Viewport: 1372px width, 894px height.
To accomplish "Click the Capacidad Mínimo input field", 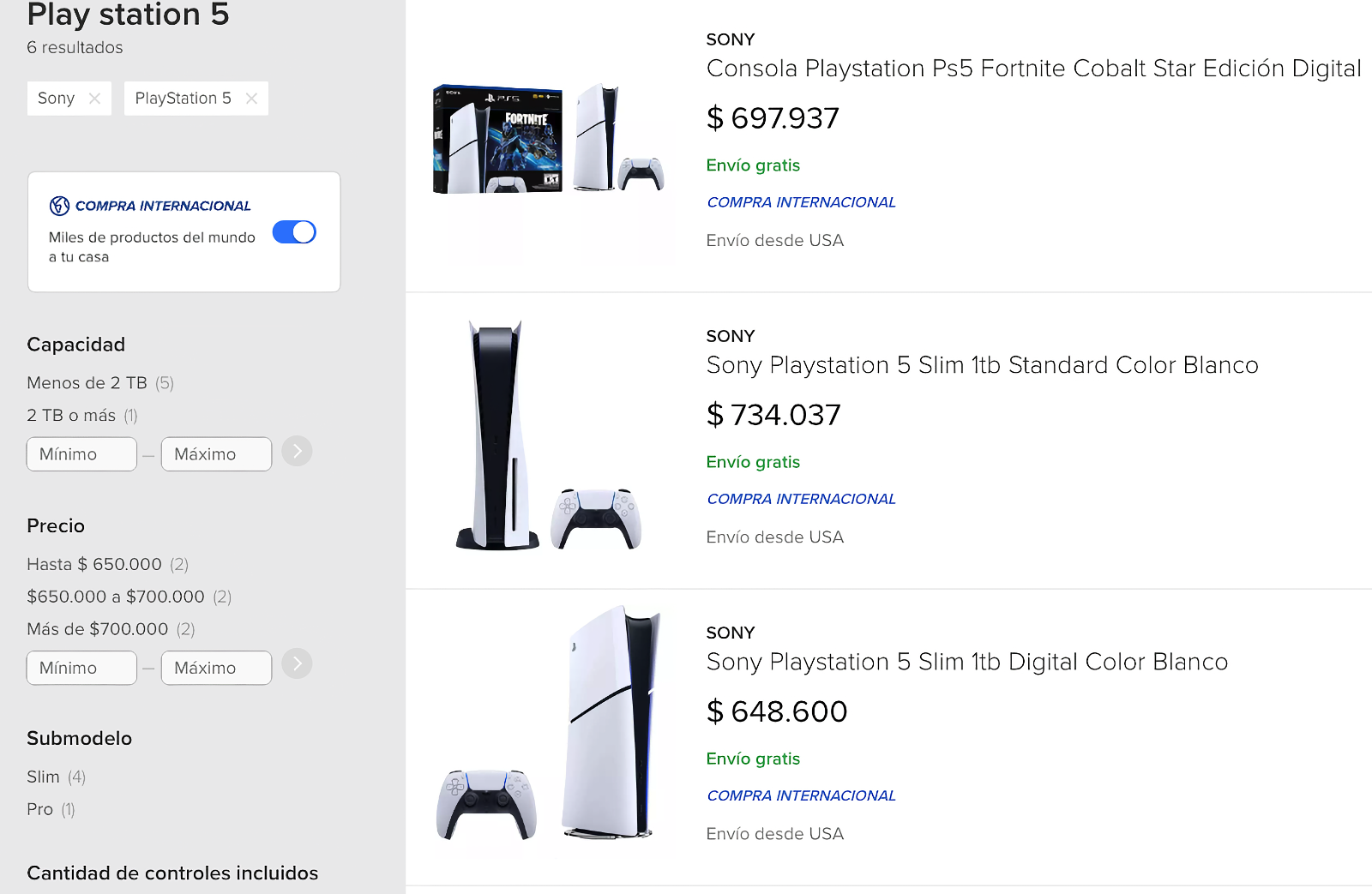I will 81,454.
